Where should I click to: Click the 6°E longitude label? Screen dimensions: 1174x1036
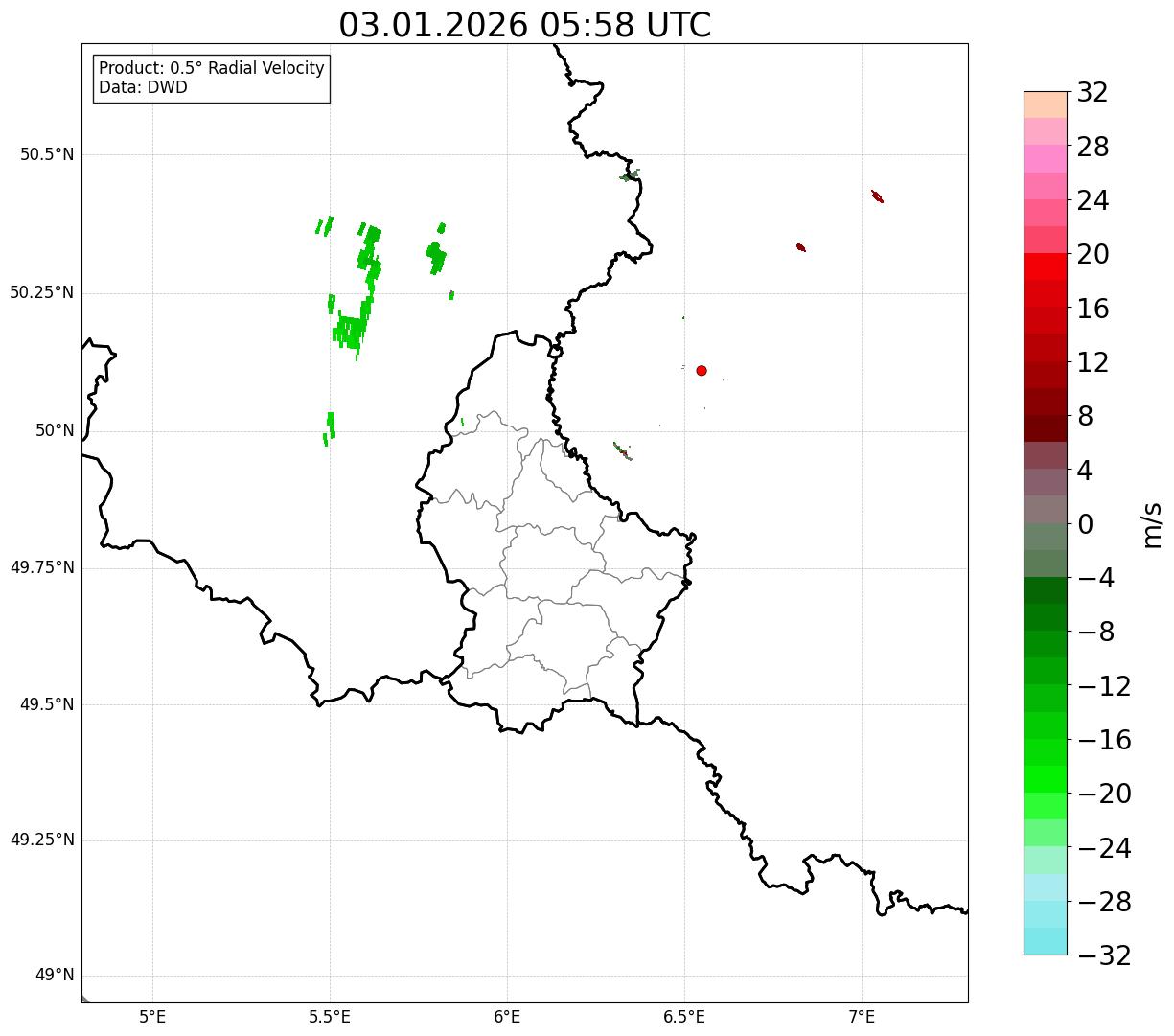[508, 1016]
